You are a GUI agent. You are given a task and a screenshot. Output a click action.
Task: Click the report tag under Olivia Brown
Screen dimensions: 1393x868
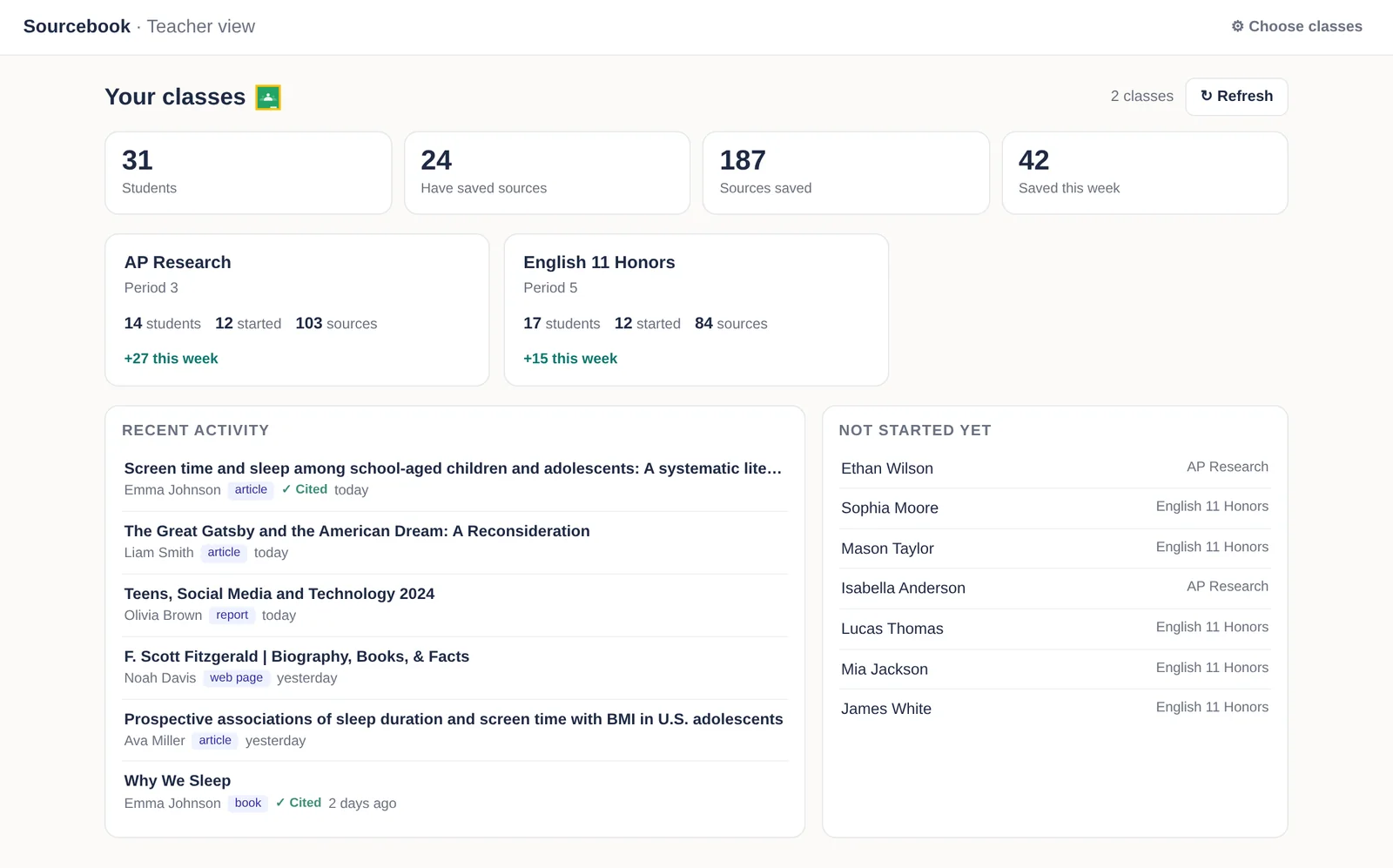[x=232, y=616]
